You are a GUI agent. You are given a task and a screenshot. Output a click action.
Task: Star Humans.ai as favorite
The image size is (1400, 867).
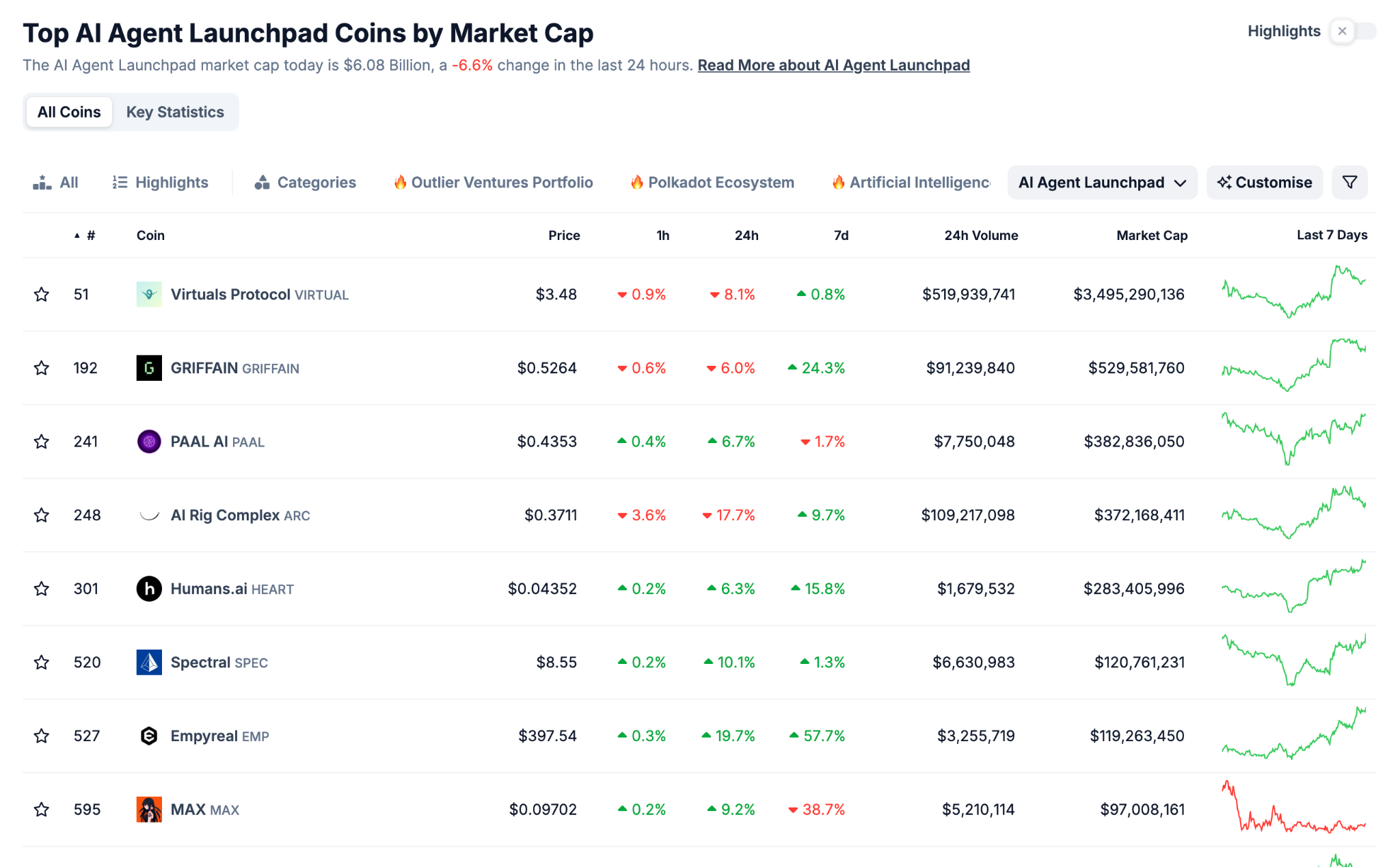(x=42, y=589)
